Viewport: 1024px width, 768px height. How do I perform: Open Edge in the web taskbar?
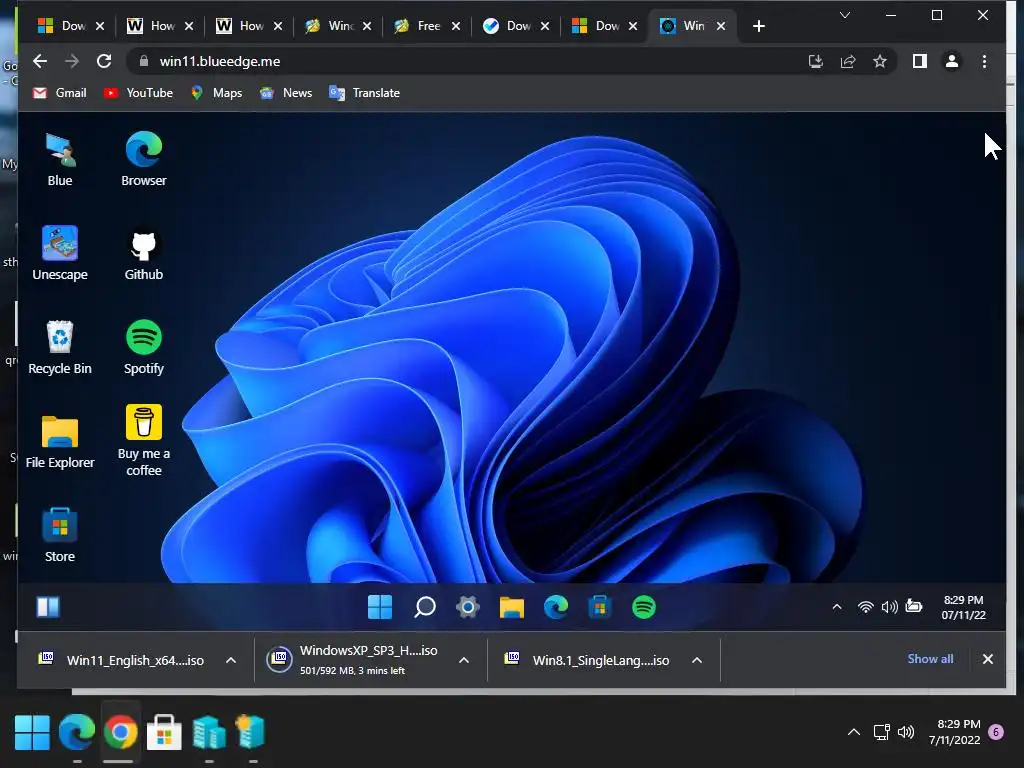(x=556, y=607)
